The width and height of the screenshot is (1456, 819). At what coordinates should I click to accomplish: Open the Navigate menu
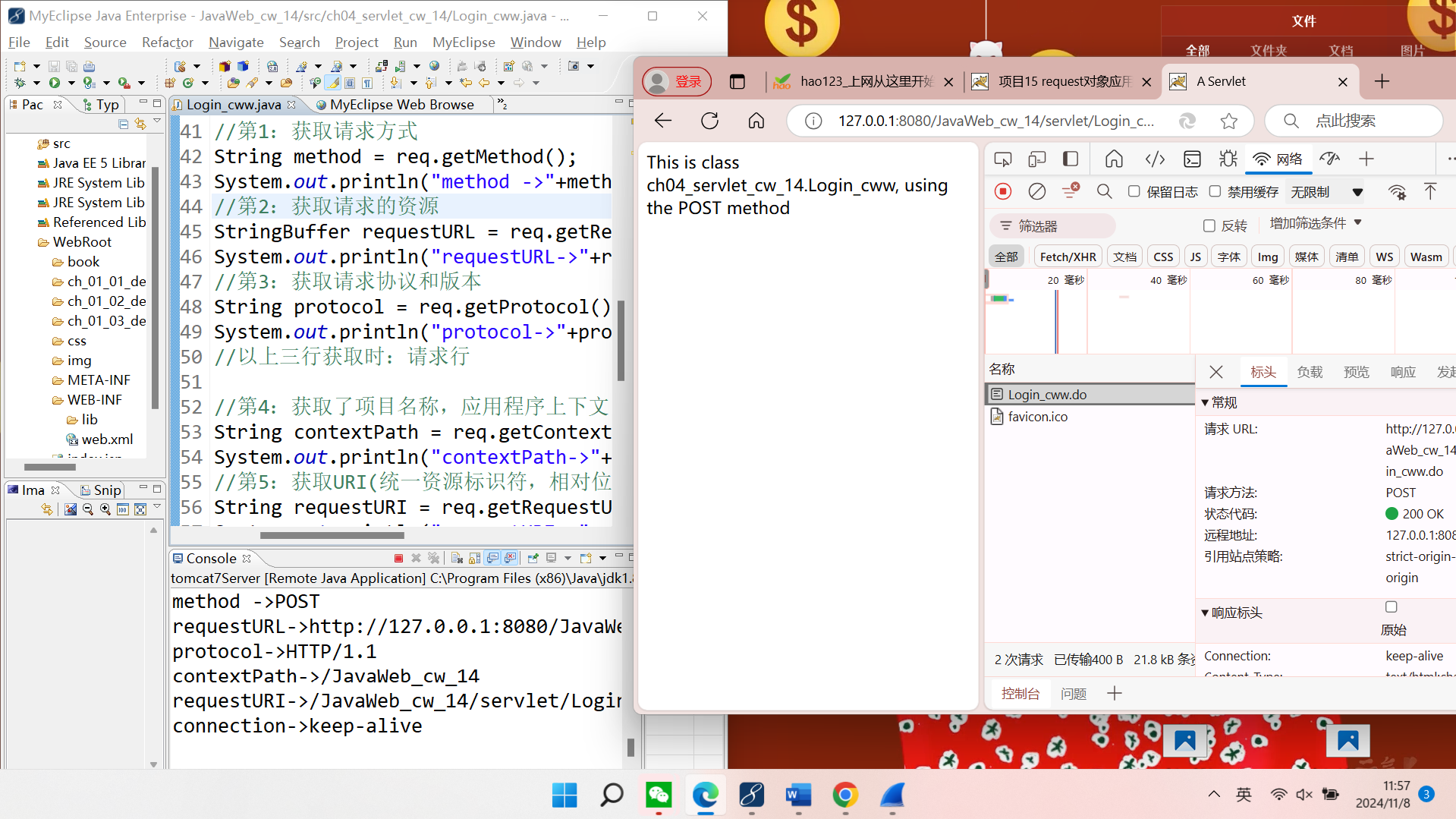pos(236,43)
